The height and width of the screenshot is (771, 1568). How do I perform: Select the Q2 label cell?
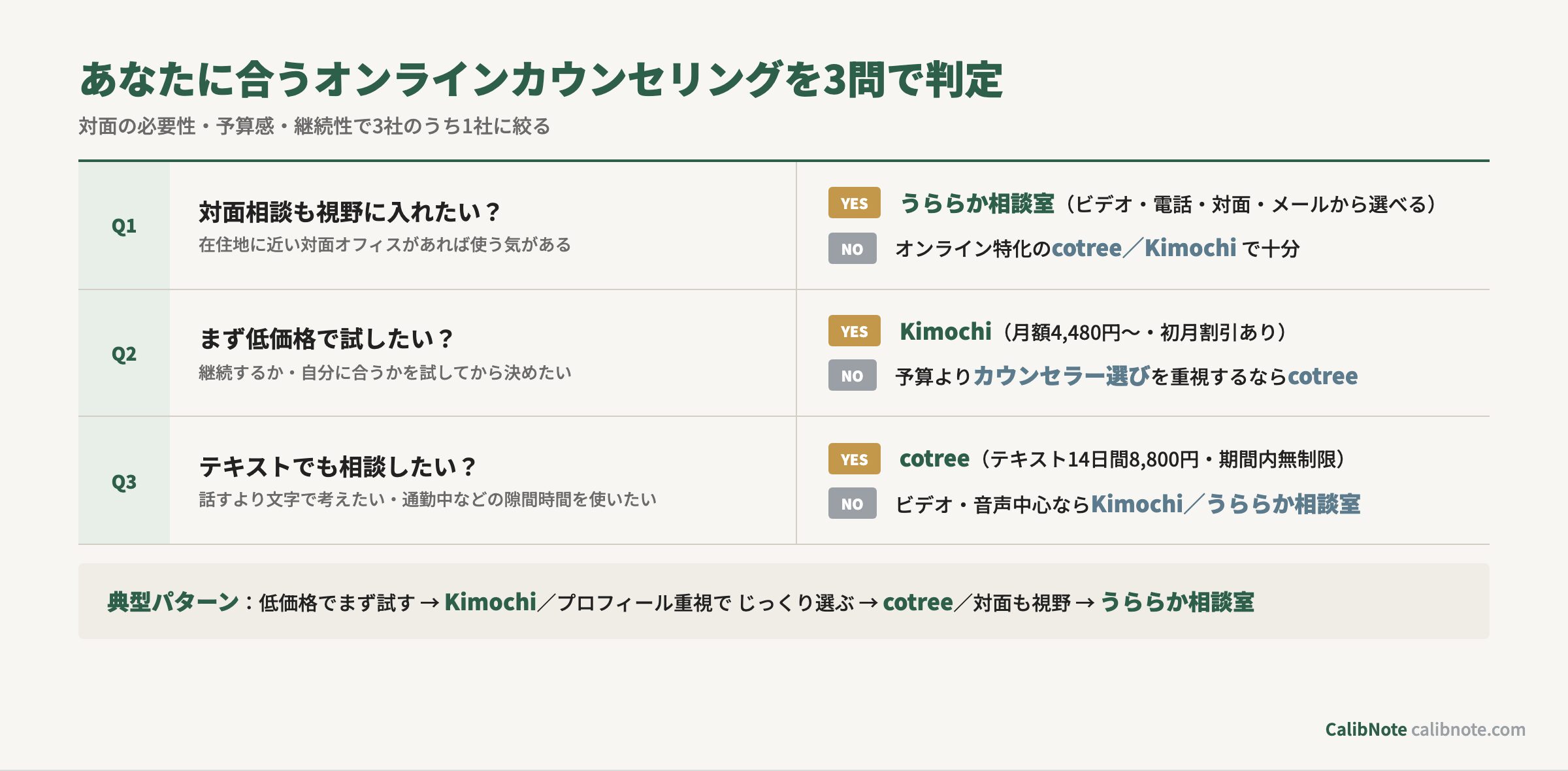(x=124, y=353)
